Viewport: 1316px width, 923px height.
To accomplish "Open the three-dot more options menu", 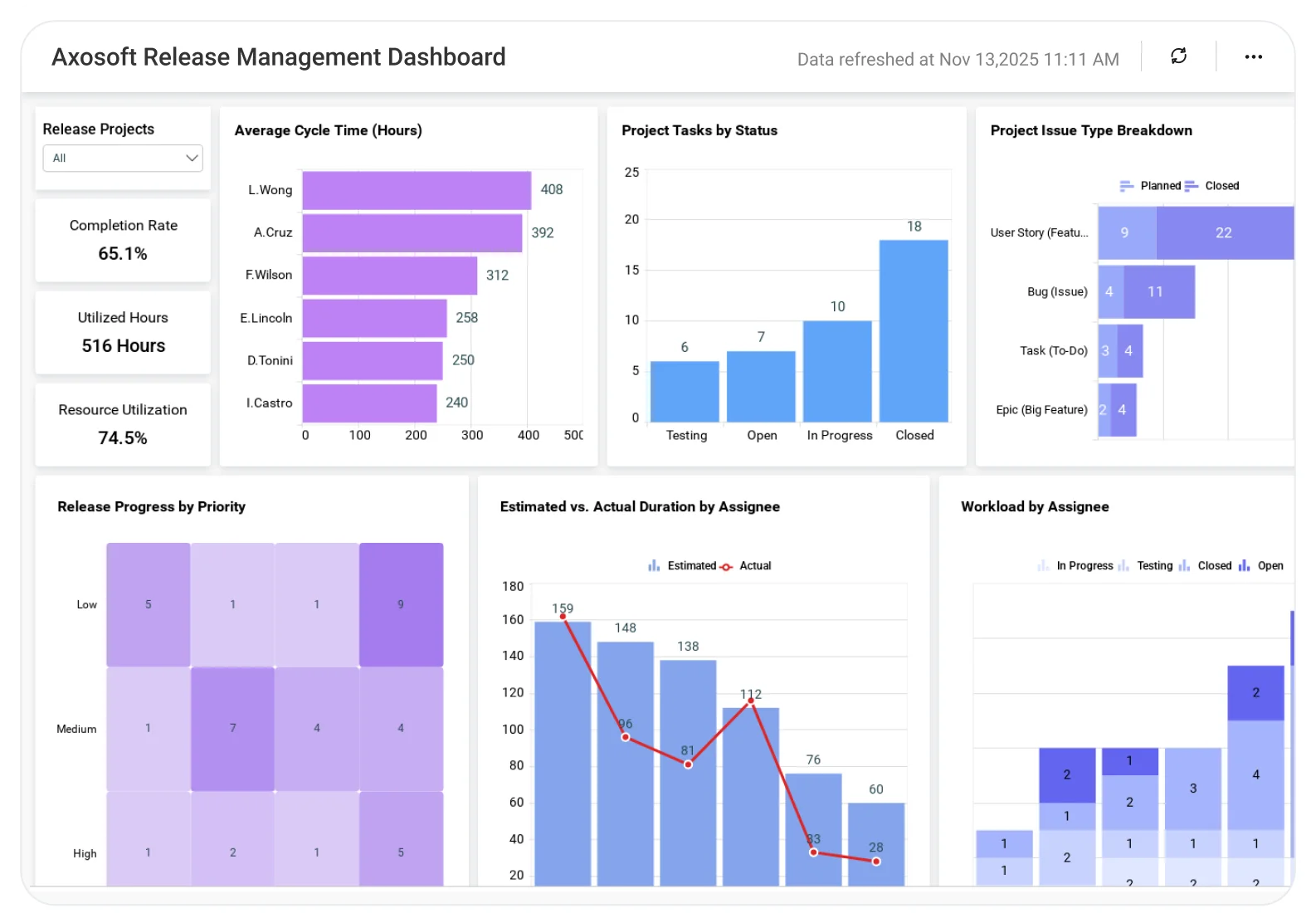I will point(1253,56).
